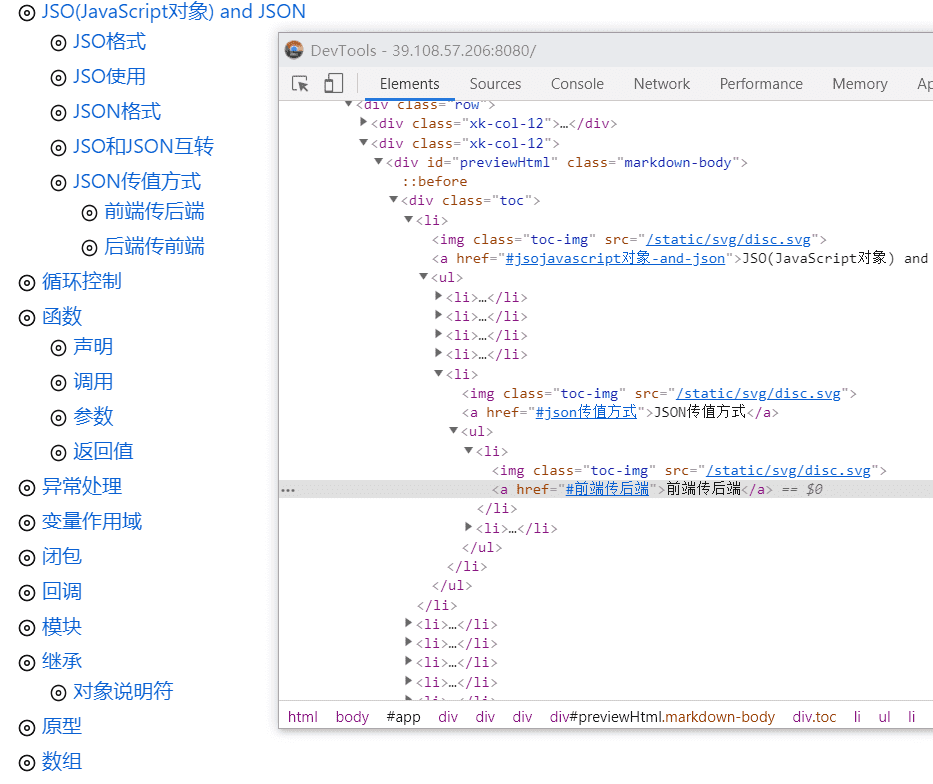Click the disc bullet beside 闭包
The width and height of the screenshot is (933, 784).
pyautogui.click(x=27, y=557)
